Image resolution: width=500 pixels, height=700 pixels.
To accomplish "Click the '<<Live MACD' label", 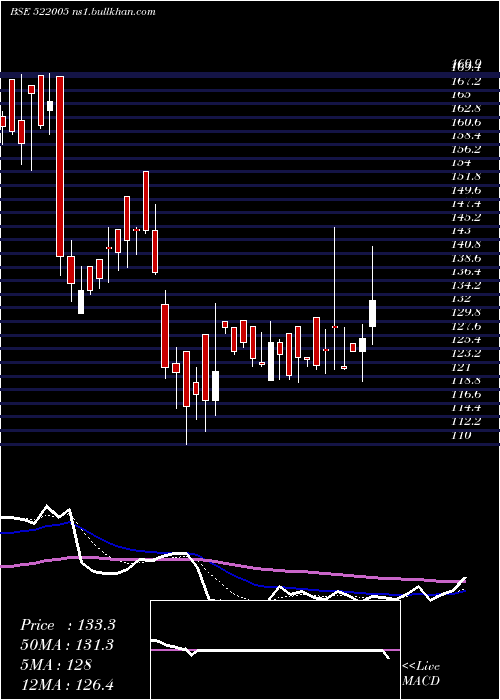I will [421, 674].
